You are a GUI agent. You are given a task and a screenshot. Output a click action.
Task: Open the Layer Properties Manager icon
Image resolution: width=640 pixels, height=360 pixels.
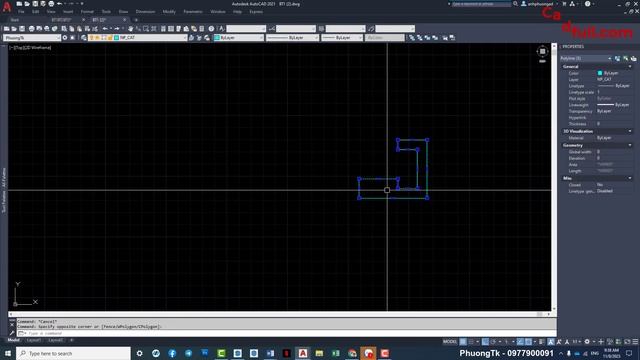[84, 38]
